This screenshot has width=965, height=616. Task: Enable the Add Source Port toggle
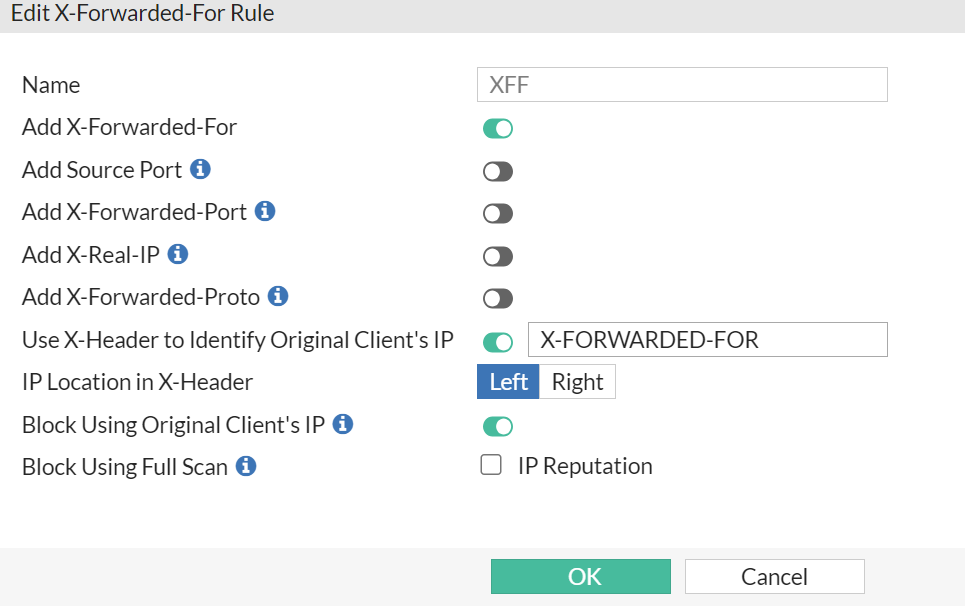point(498,171)
